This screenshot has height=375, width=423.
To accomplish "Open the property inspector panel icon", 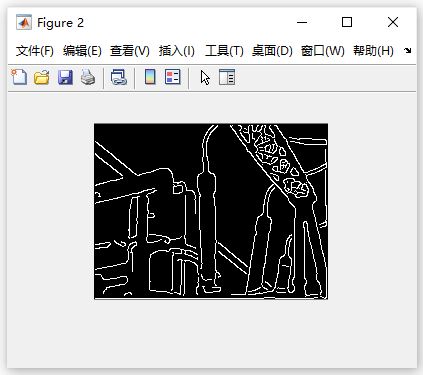I will (227, 77).
